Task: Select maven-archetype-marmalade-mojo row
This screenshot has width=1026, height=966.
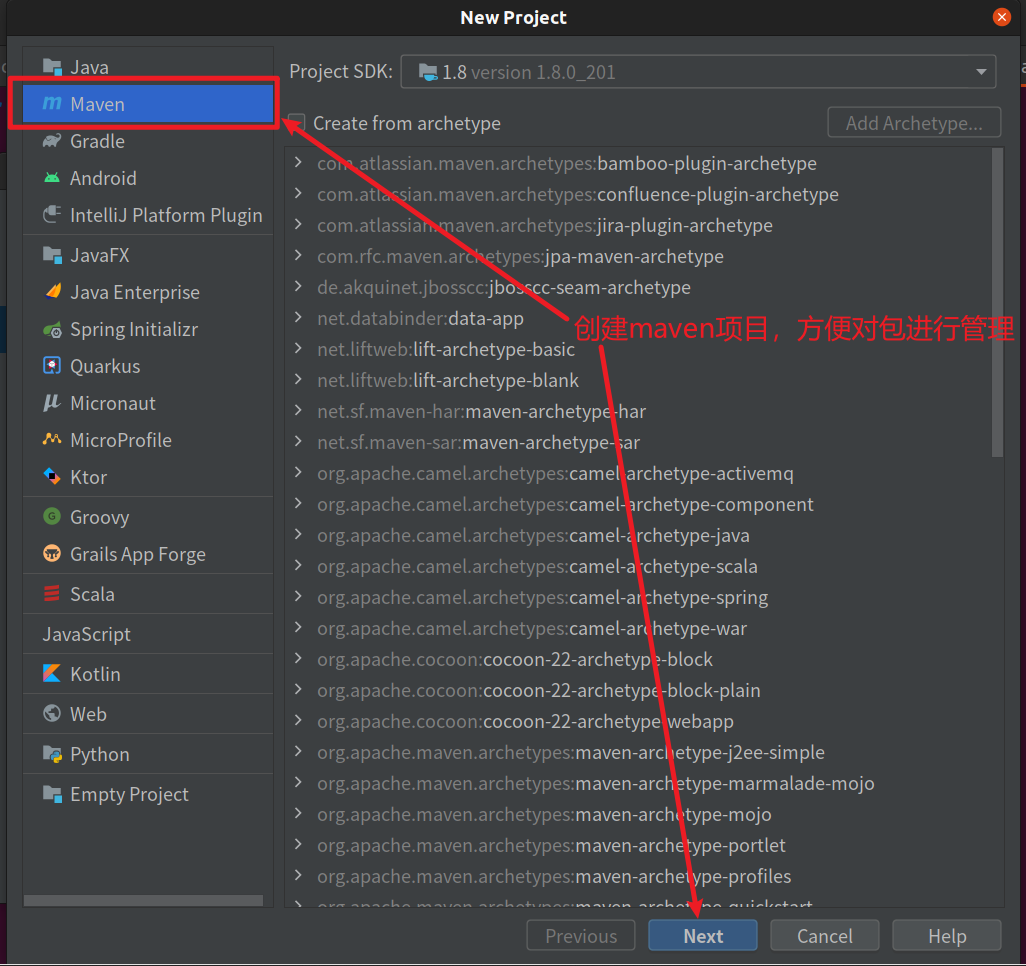Action: (x=638, y=783)
